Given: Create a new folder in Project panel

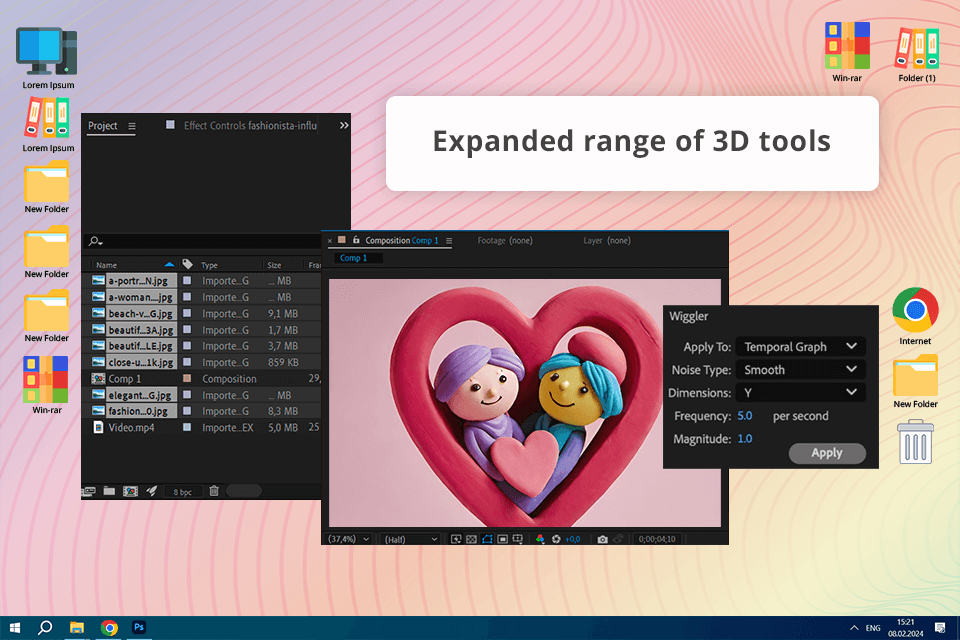Looking at the screenshot, I should point(110,491).
